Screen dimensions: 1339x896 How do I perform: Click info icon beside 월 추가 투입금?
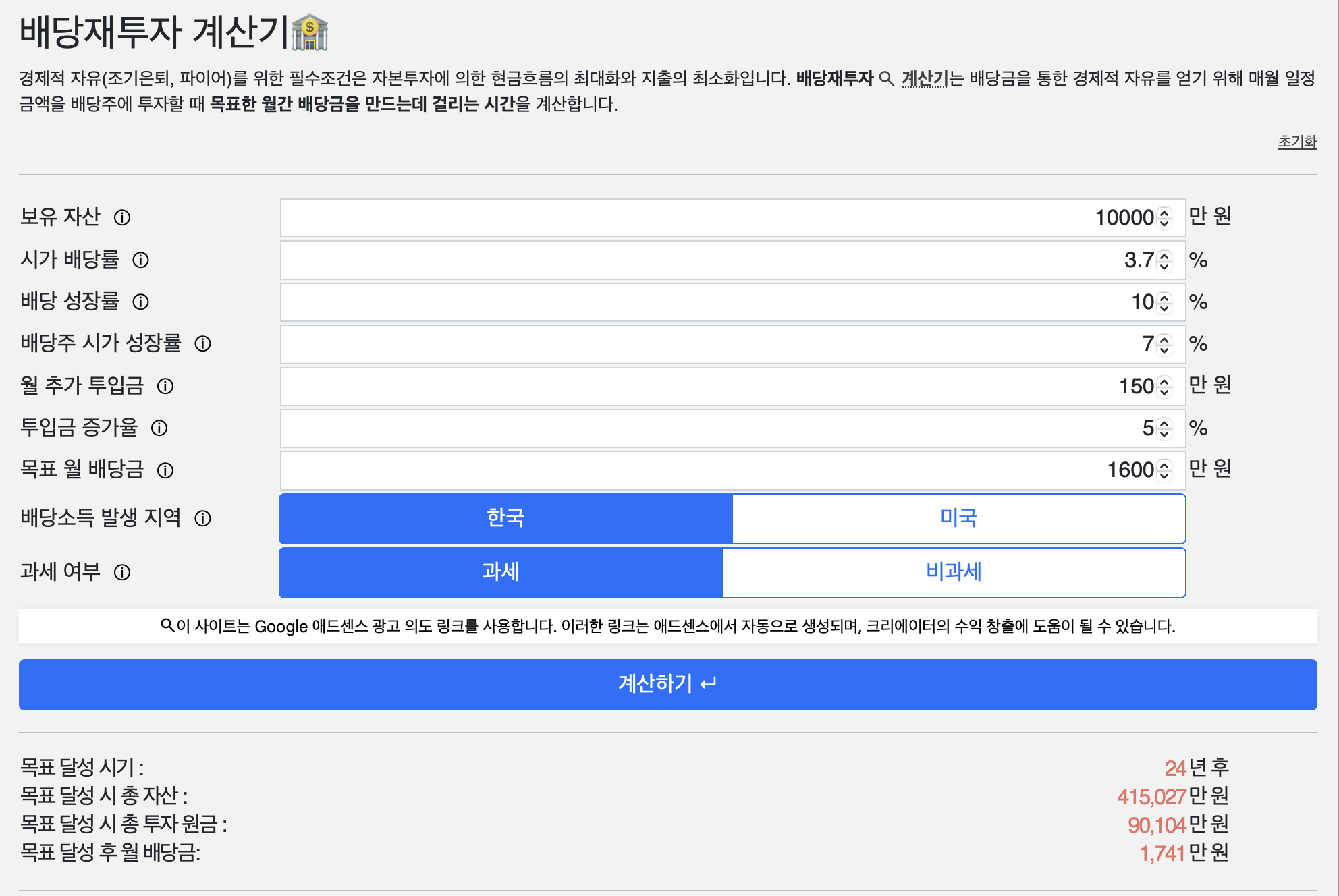coord(165,386)
